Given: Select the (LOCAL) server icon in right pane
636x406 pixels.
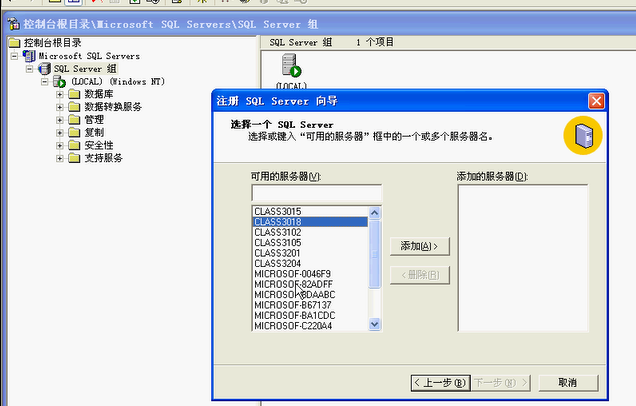Looking at the screenshot, I should [291, 66].
